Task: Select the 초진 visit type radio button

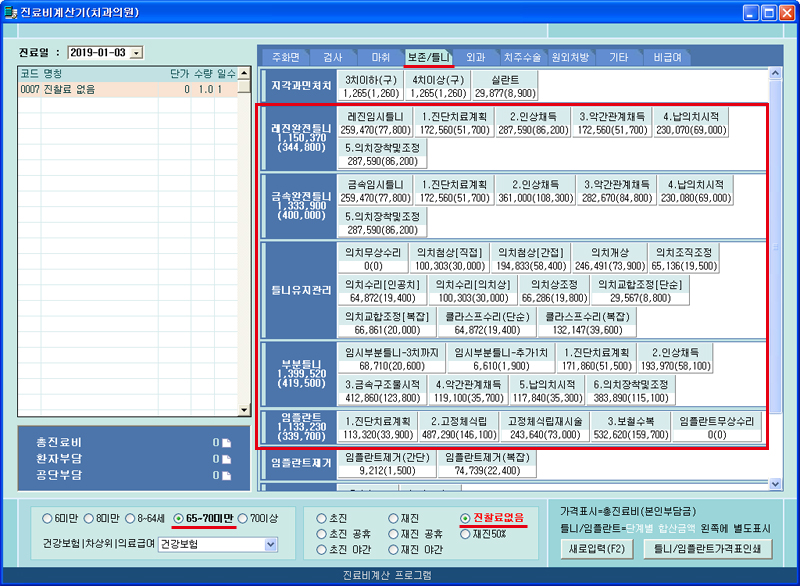Action: [320, 518]
